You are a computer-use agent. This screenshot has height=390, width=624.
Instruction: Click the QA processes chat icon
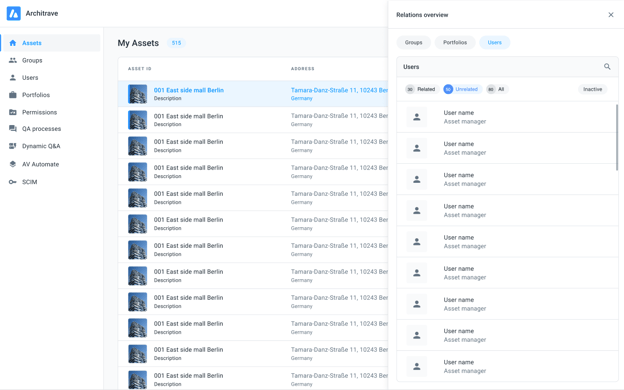(x=13, y=129)
